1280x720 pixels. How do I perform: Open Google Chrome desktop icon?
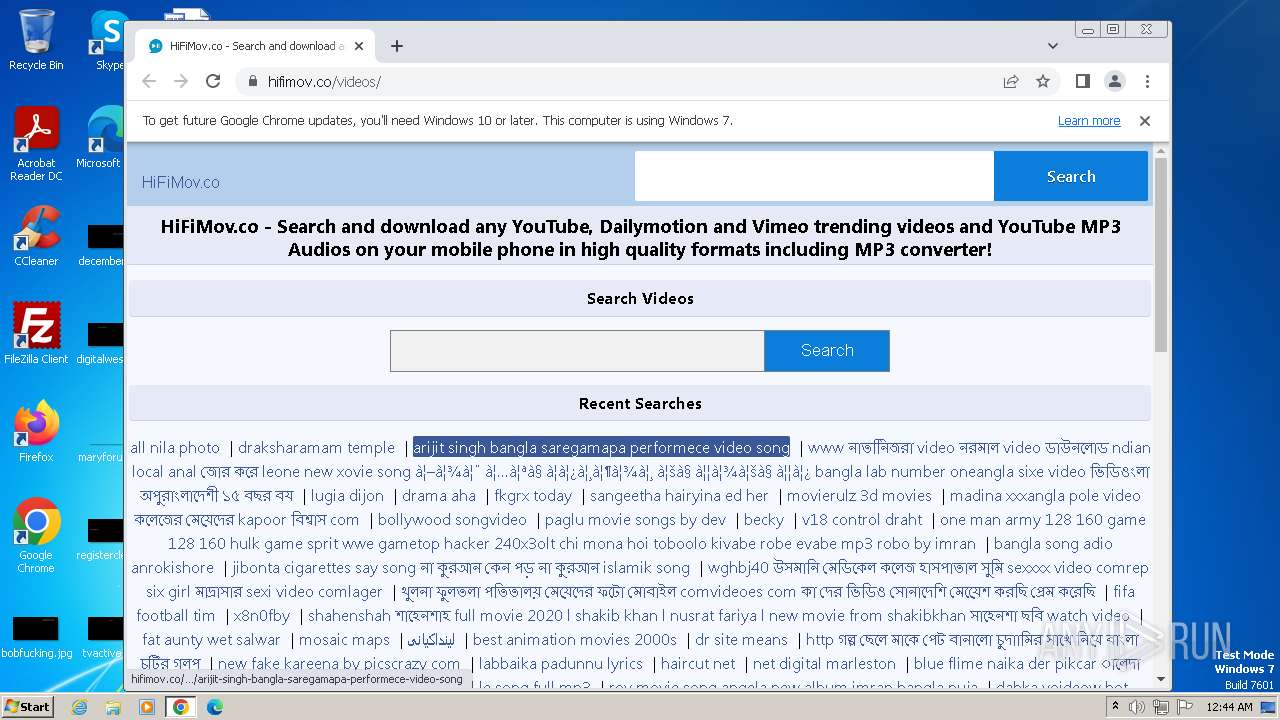point(36,536)
